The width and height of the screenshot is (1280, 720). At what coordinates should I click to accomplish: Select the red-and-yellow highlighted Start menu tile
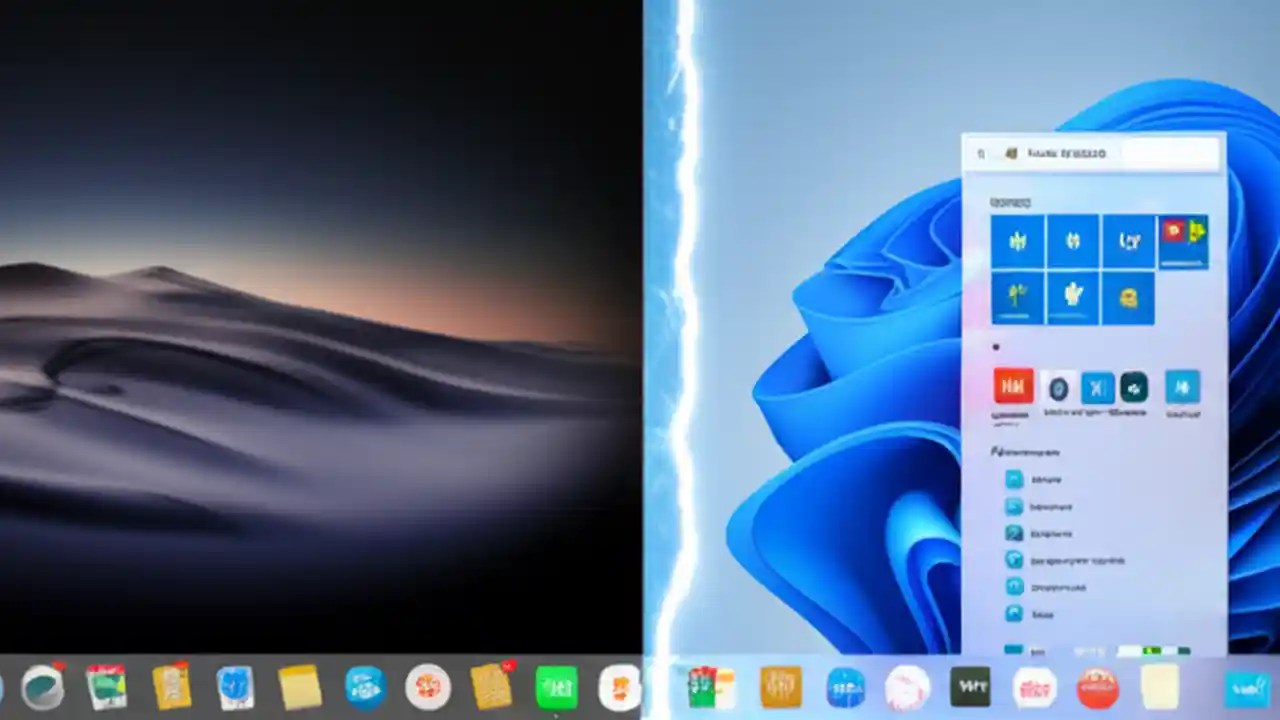tap(1183, 240)
